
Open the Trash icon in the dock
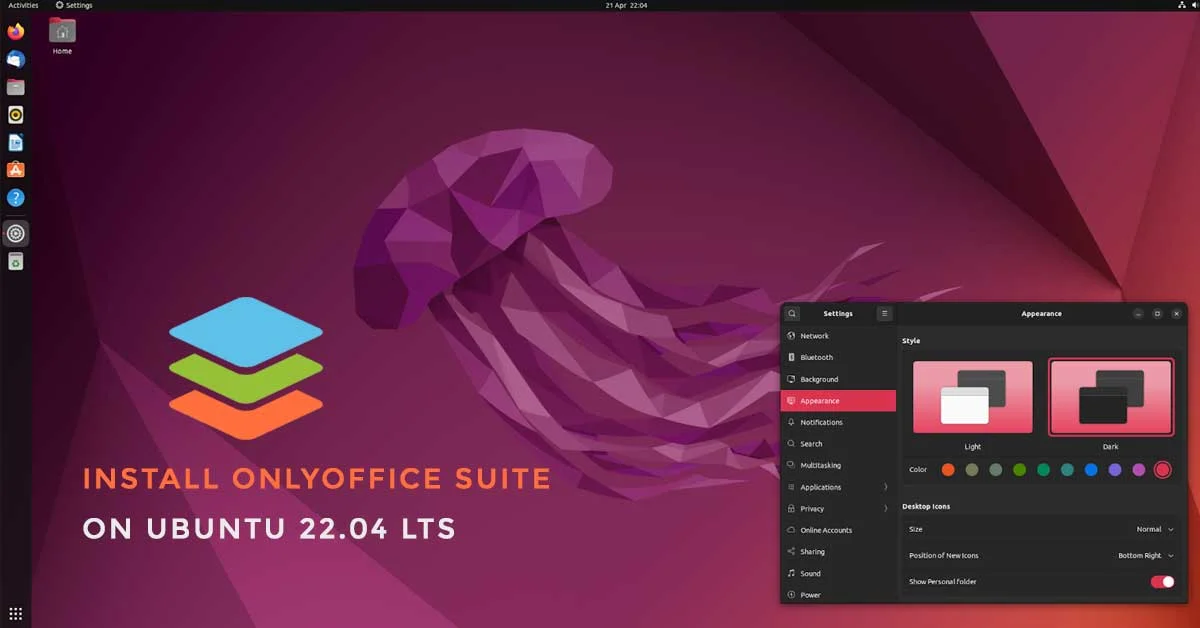[x=15, y=262]
